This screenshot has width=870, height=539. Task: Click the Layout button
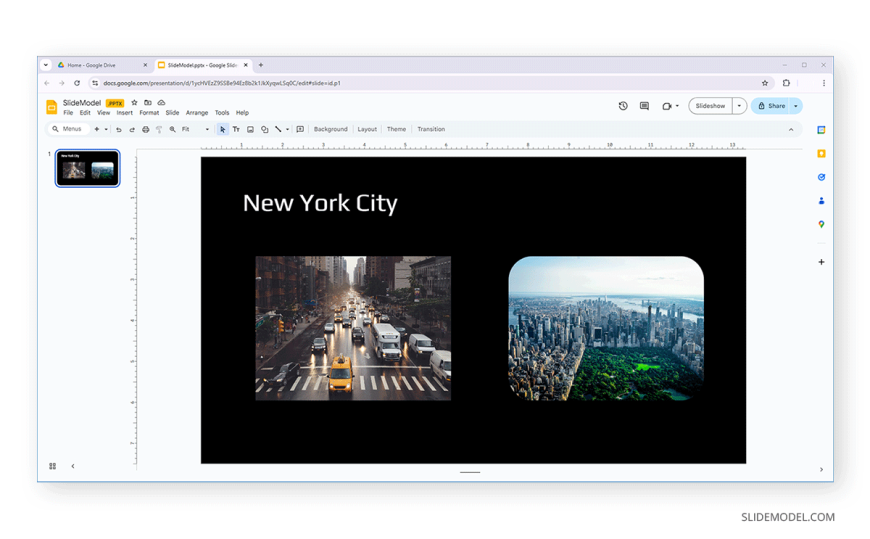367,129
